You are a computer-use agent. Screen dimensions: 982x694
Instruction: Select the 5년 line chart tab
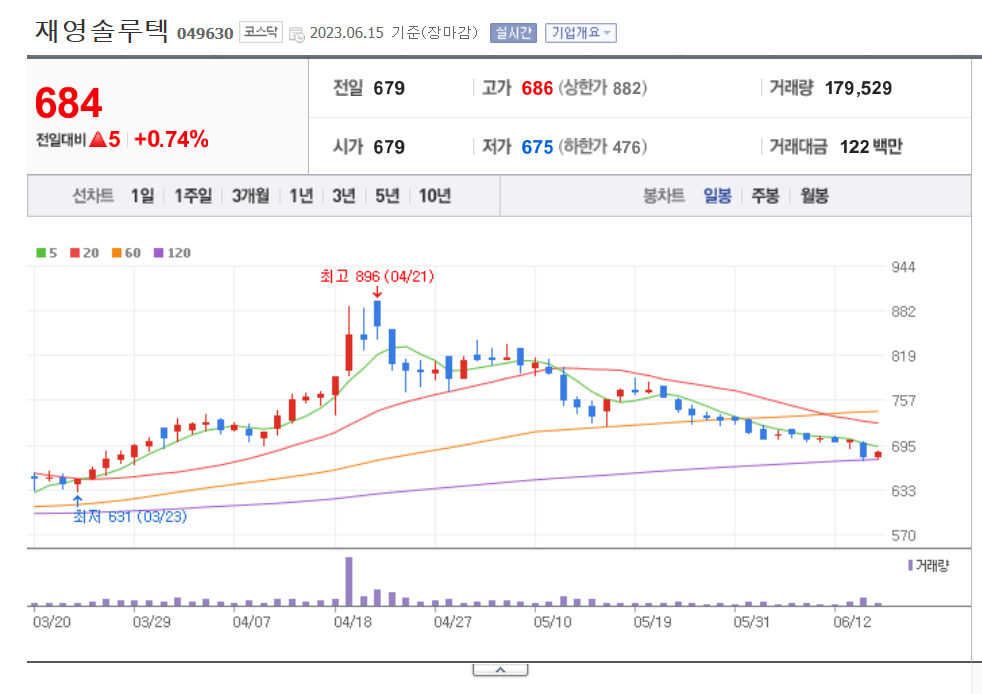coord(387,196)
